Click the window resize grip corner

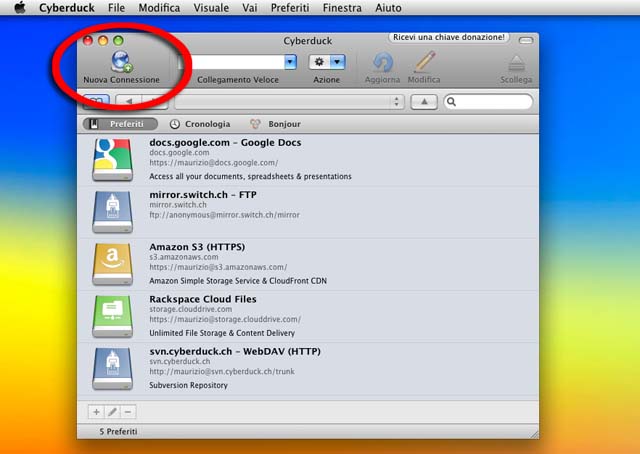(x=534, y=434)
